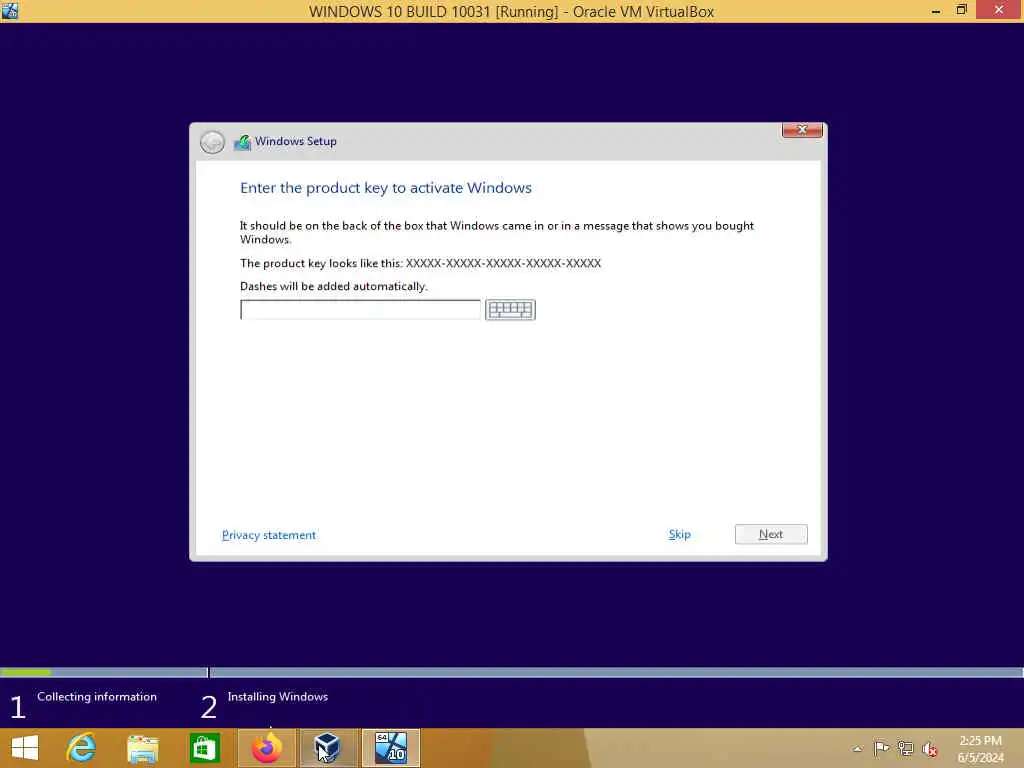
Task: Click the Next button
Action: [771, 534]
